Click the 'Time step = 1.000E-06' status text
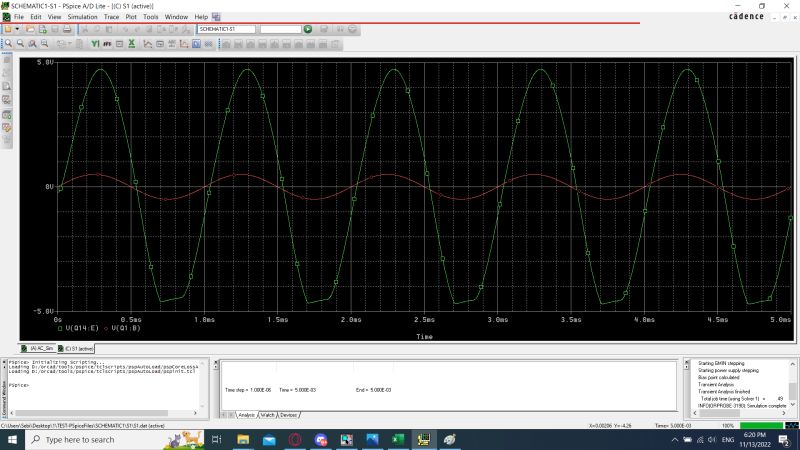This screenshot has width=800, height=450. coord(249,390)
